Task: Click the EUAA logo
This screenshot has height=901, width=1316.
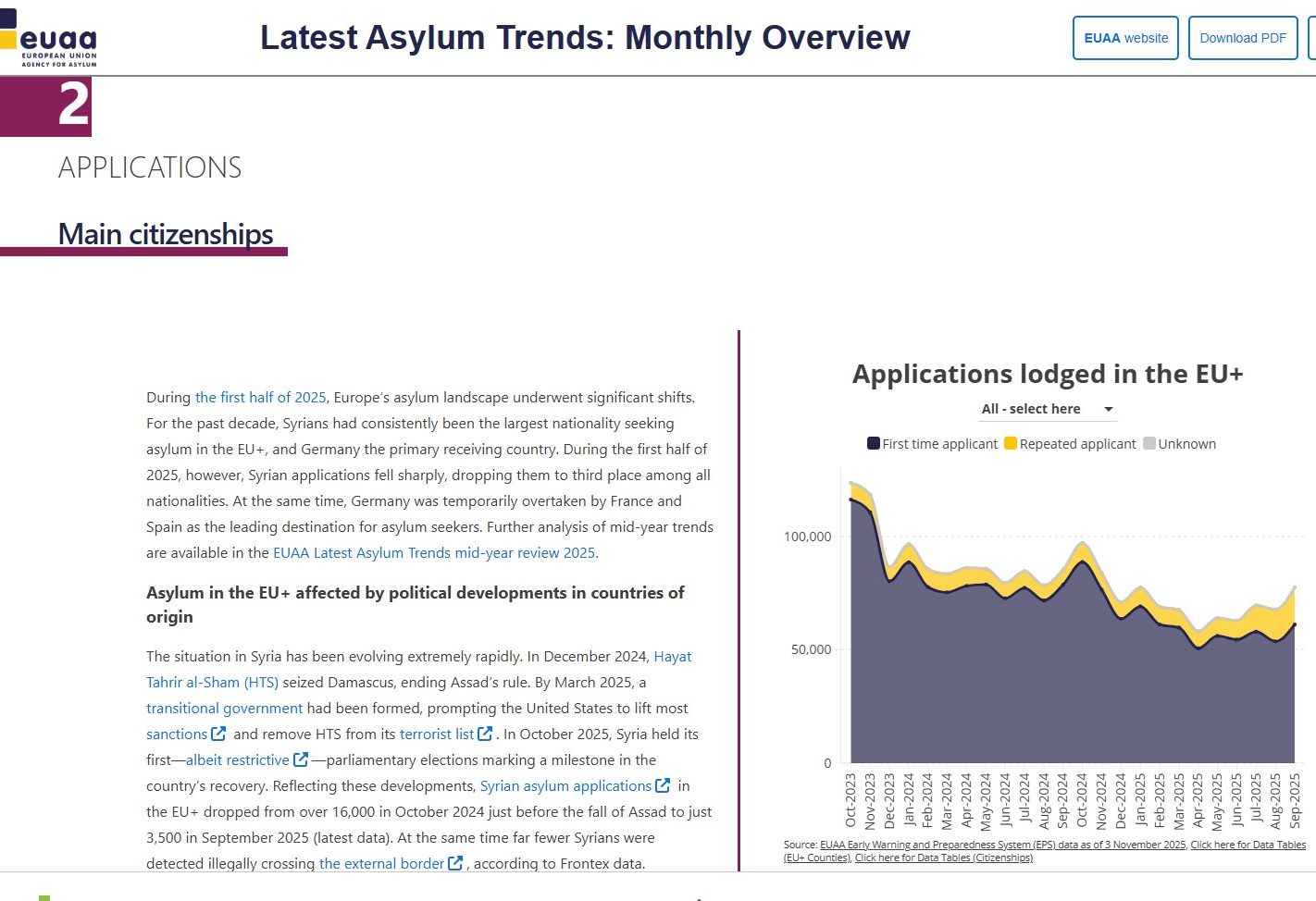Action: (51, 39)
